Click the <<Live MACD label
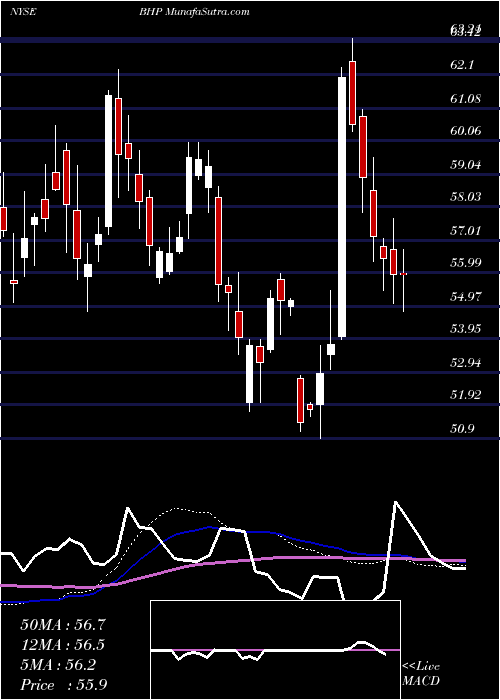 (421, 674)
